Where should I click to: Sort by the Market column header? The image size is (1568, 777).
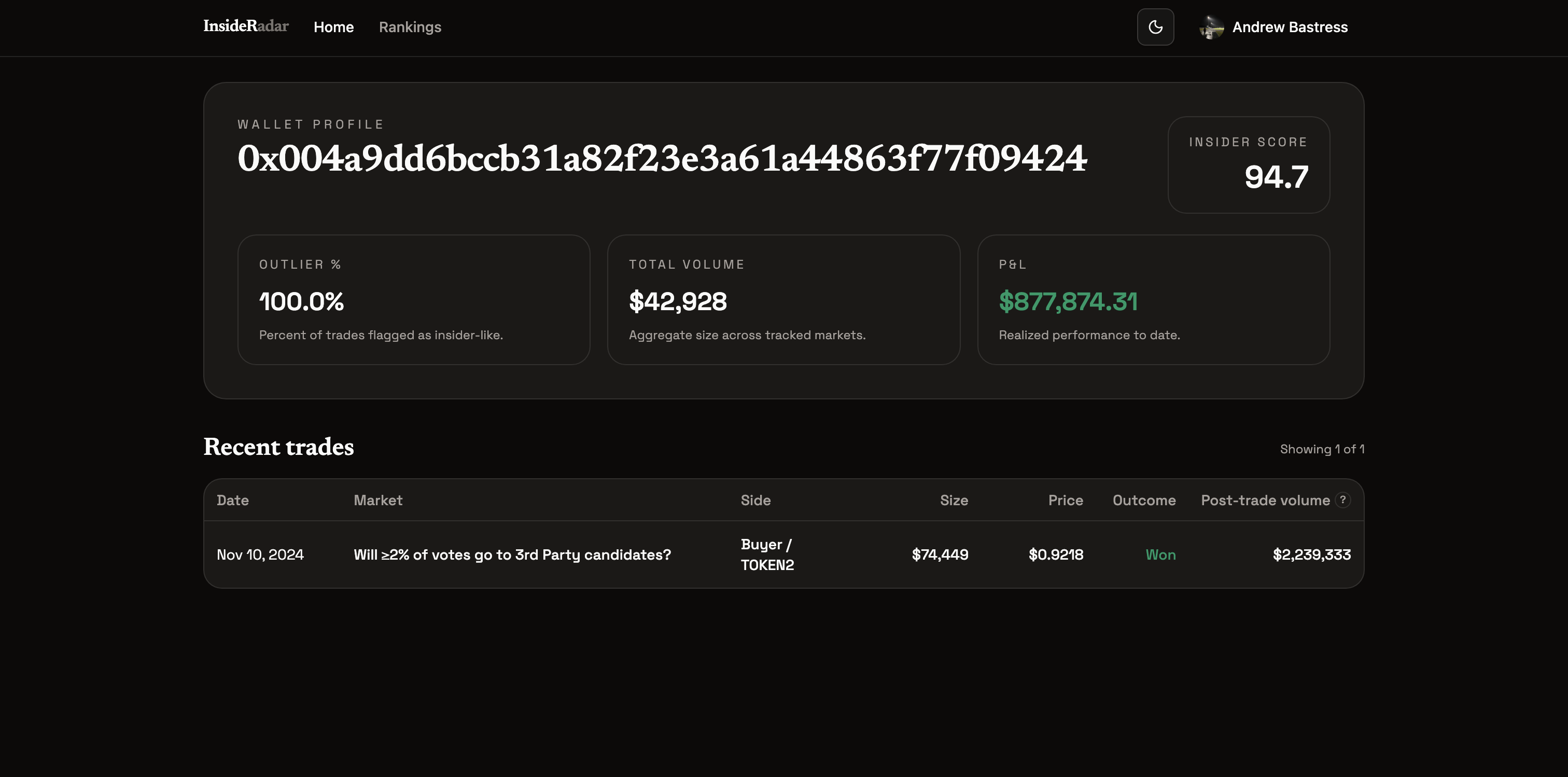[x=377, y=500]
